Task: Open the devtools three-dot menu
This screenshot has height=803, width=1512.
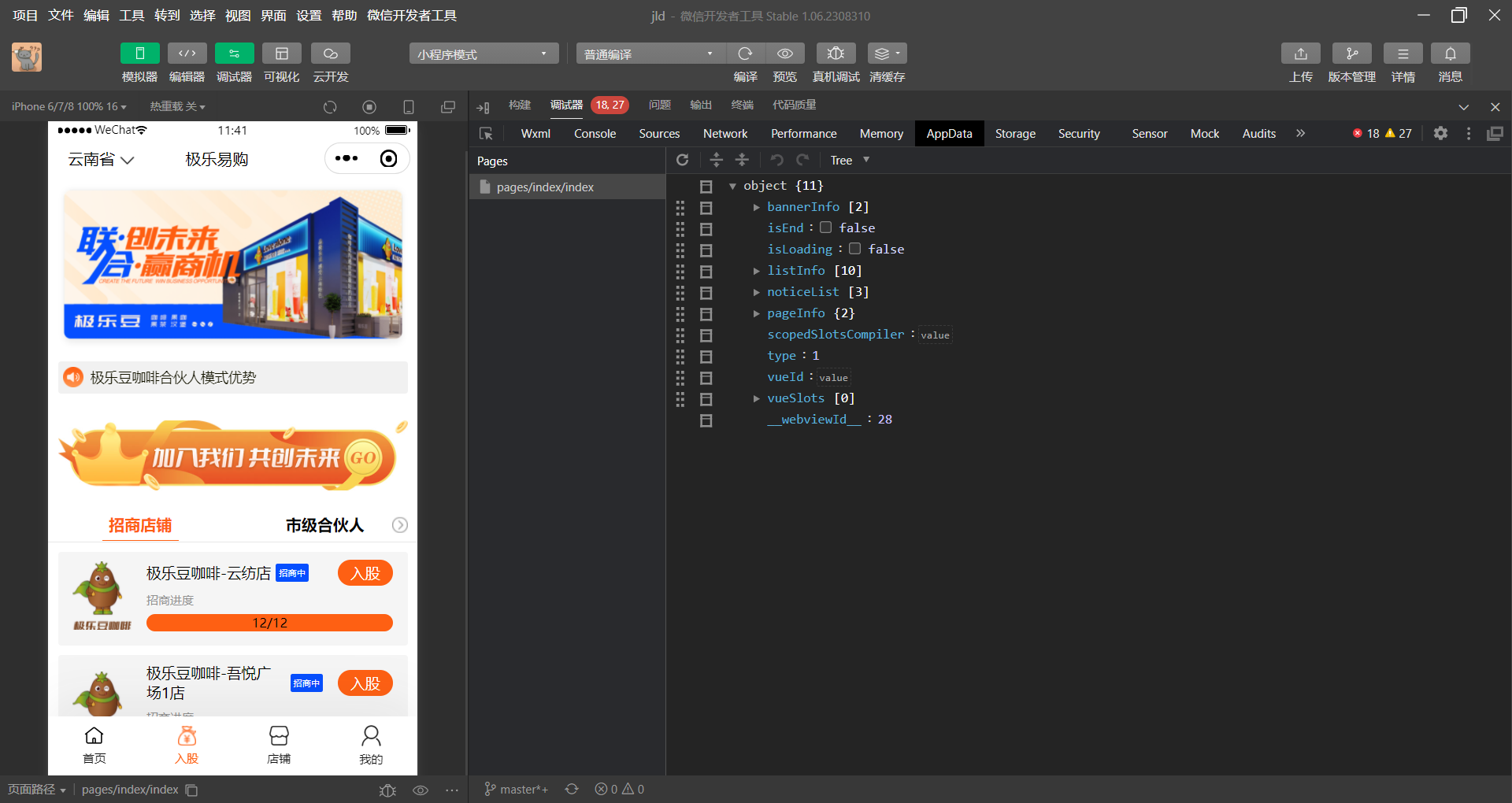Action: point(1469,134)
